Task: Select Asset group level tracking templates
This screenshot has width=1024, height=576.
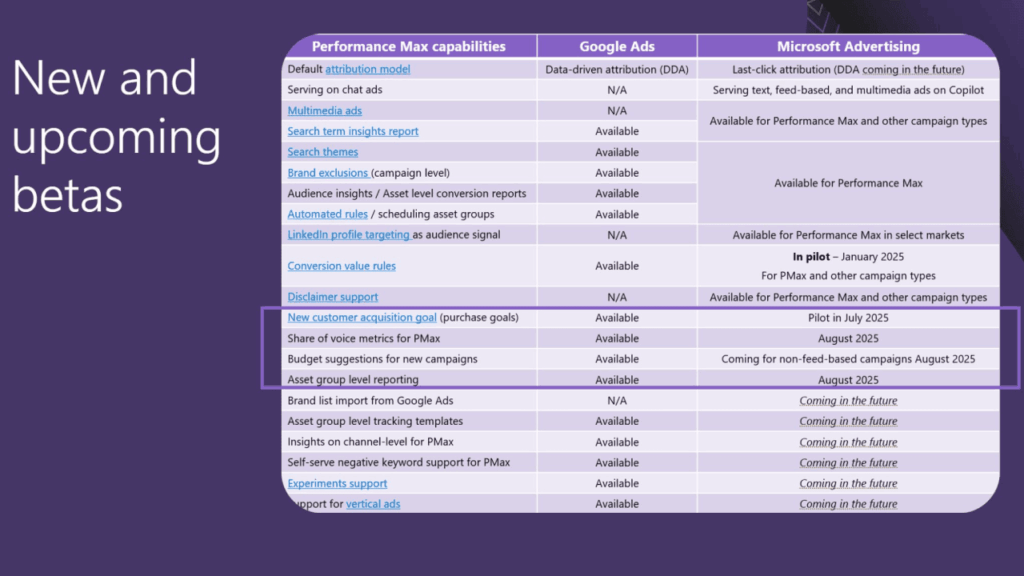Action: click(x=376, y=421)
